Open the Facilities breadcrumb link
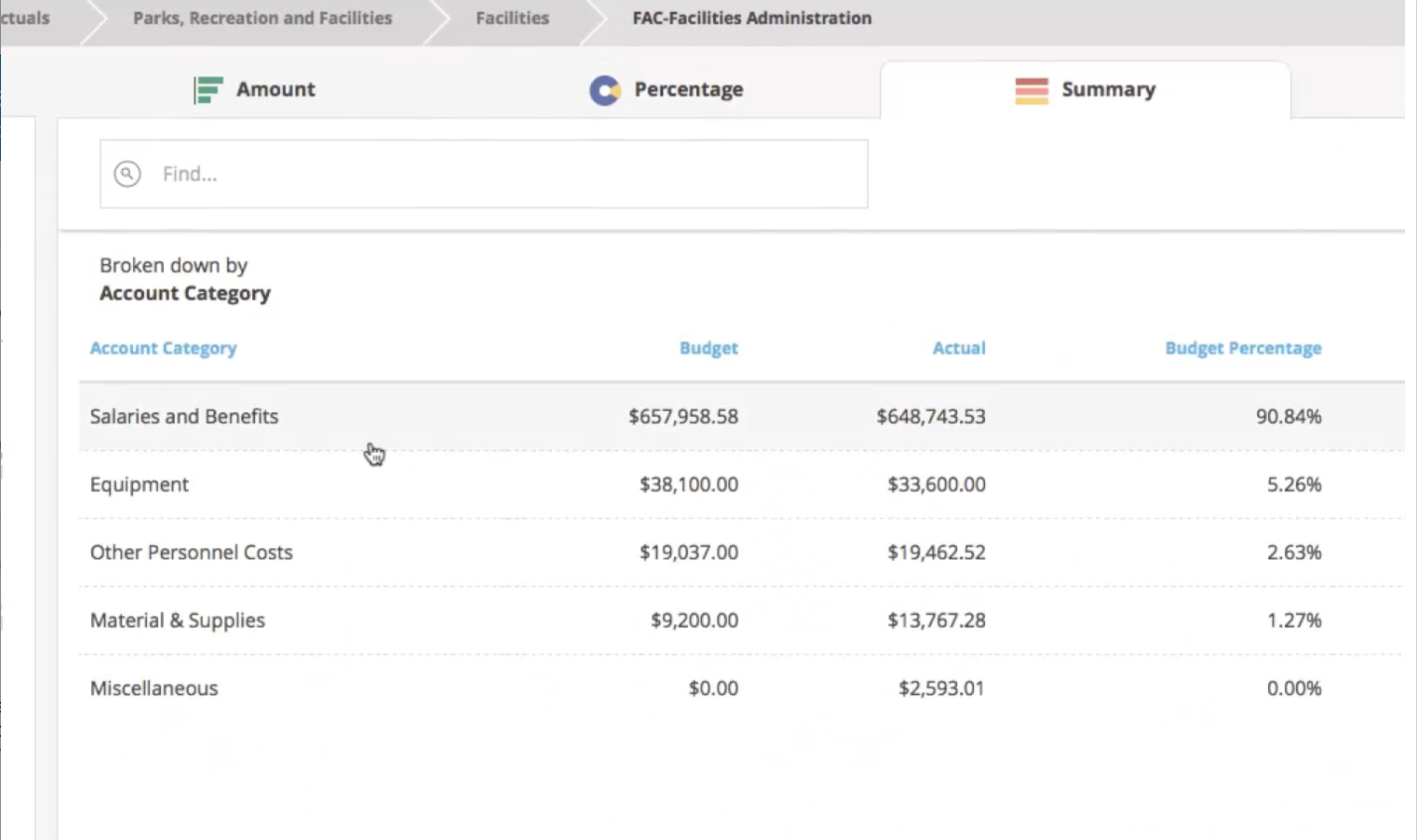This screenshot has height=840, width=1421. (511, 18)
